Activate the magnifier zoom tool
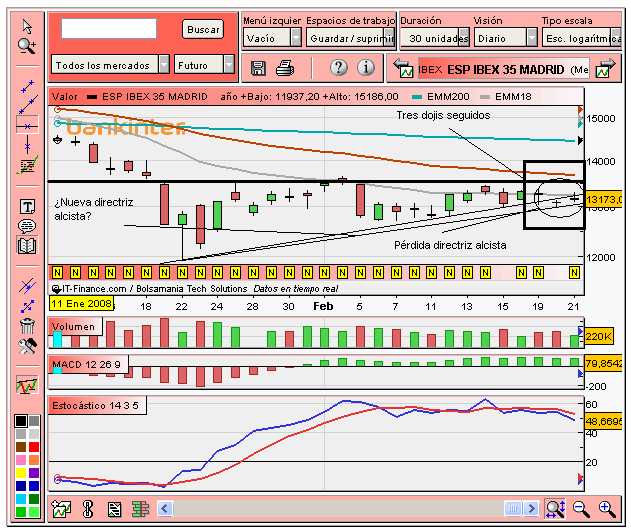The width and height of the screenshot is (631, 530). point(27,46)
